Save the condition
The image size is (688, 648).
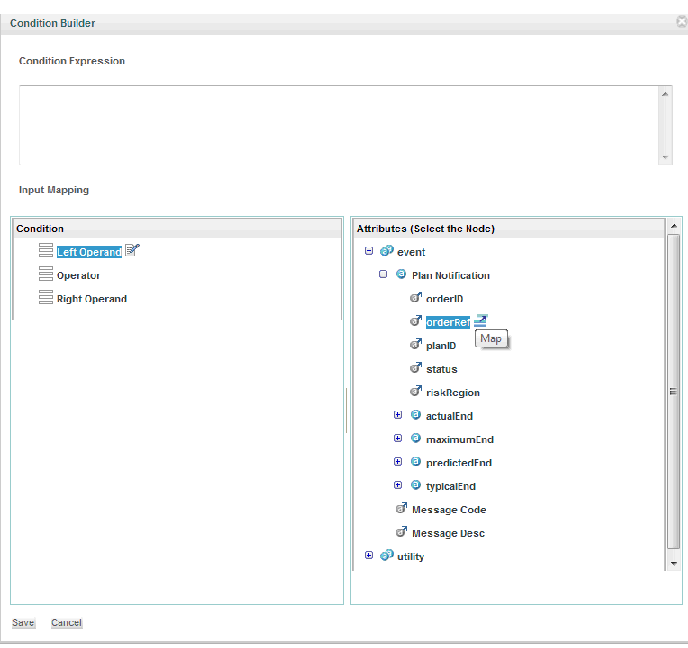tap(23, 623)
